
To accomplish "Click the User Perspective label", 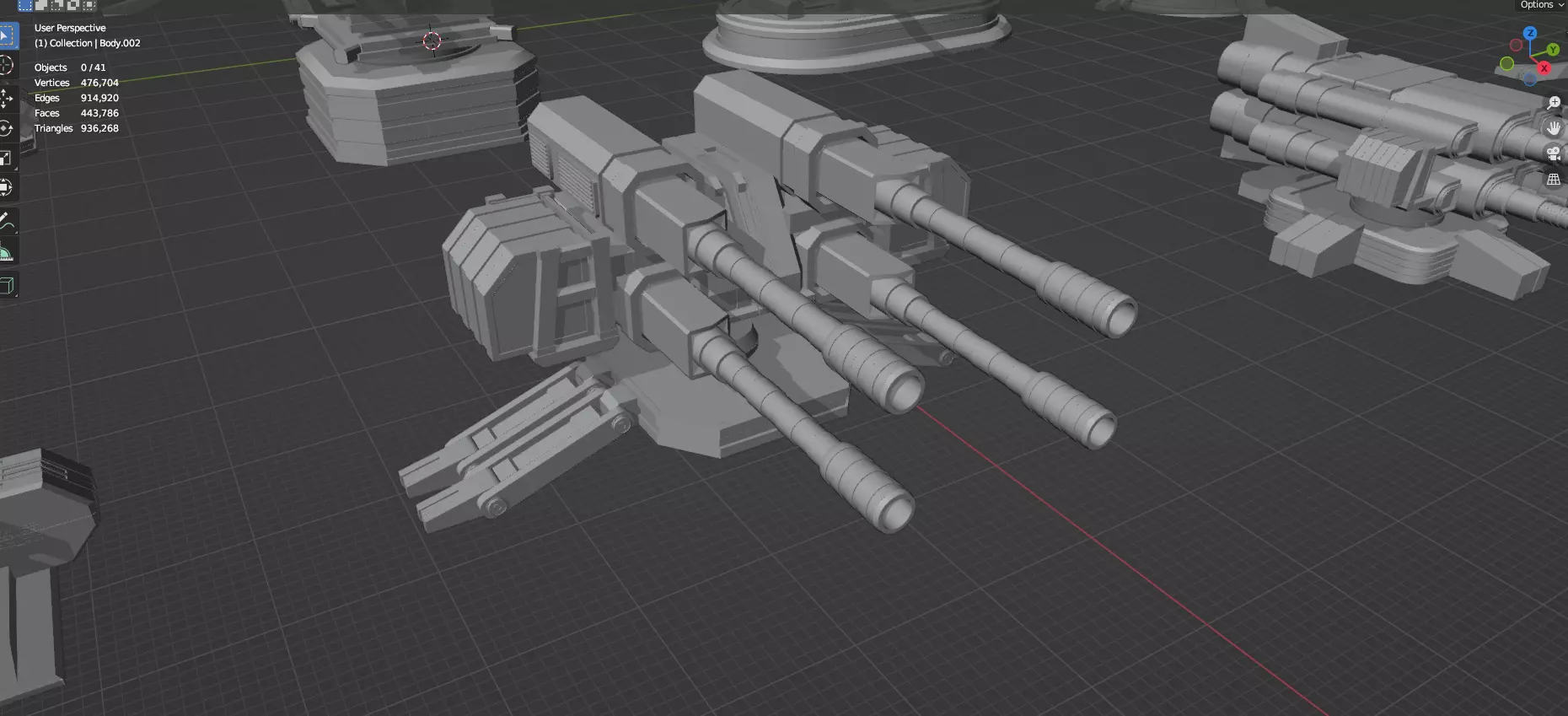I will [x=70, y=28].
